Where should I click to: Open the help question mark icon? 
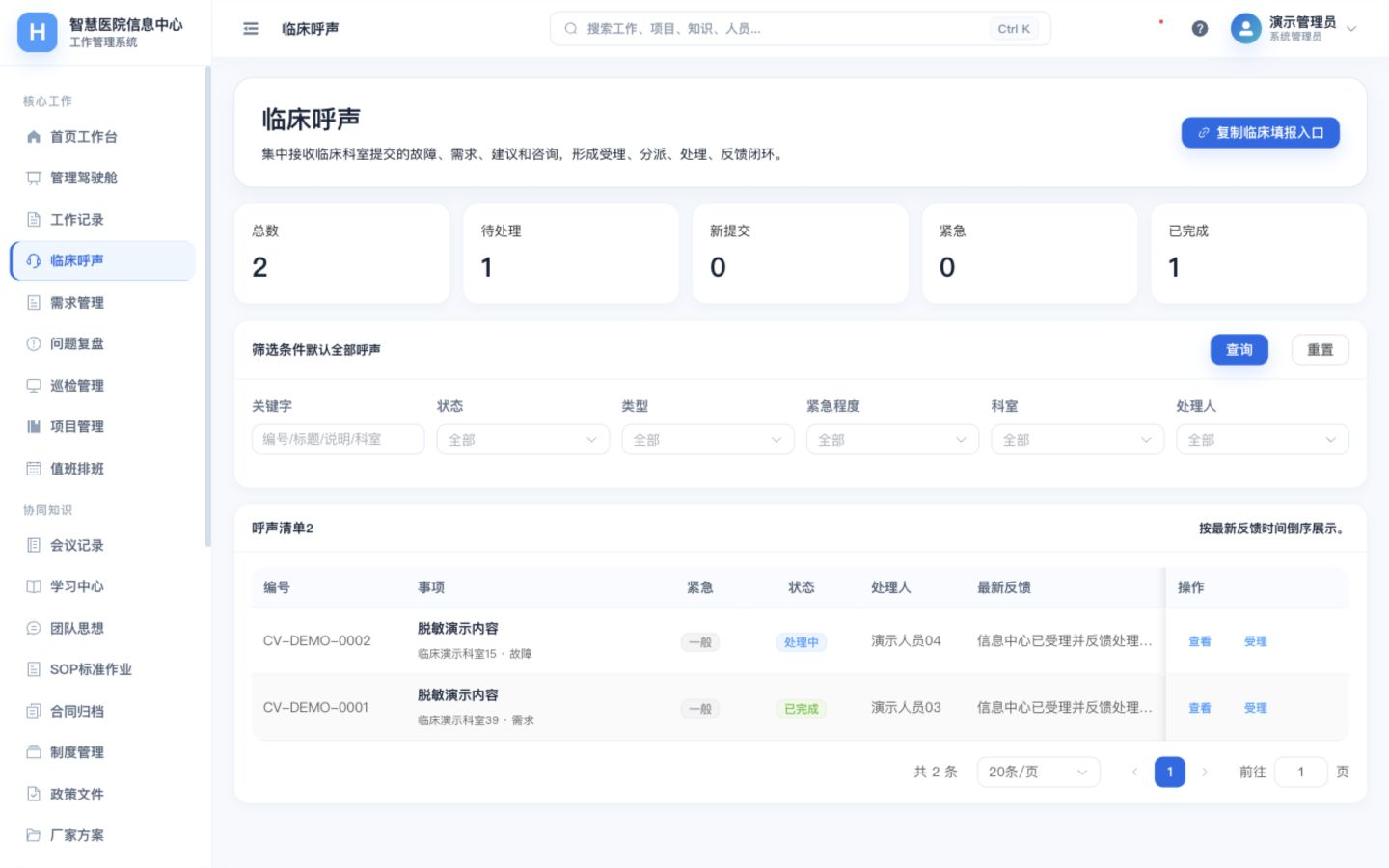(1200, 29)
